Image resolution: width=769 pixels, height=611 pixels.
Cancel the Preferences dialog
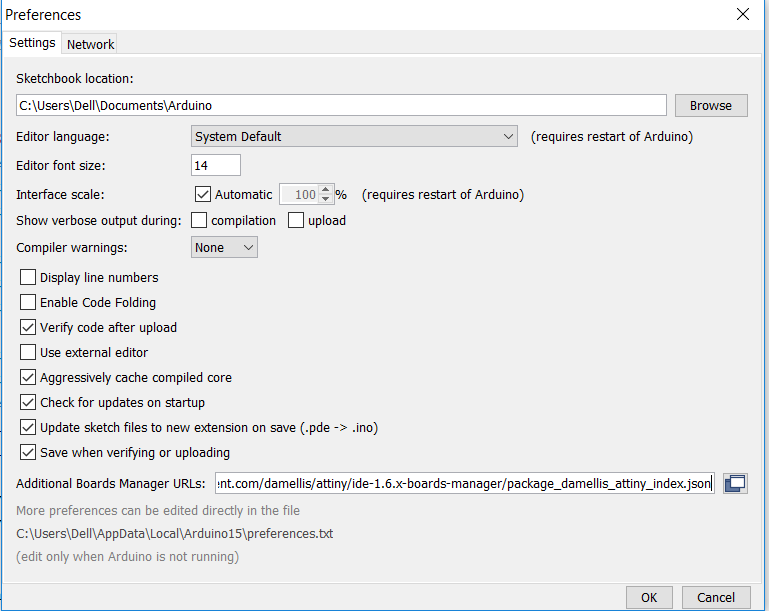[716, 597]
